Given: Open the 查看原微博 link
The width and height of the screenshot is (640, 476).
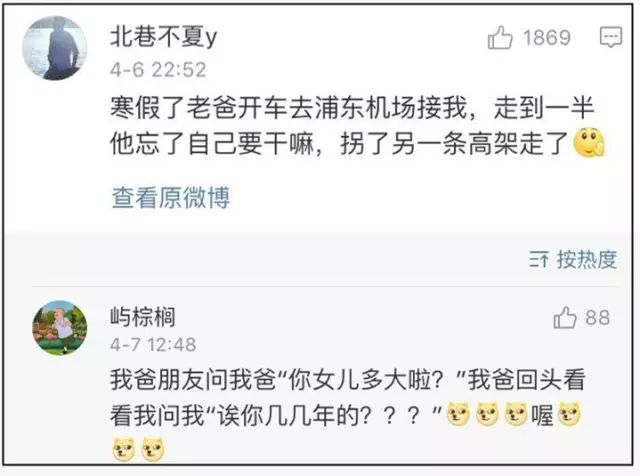Looking at the screenshot, I should [x=171, y=198].
